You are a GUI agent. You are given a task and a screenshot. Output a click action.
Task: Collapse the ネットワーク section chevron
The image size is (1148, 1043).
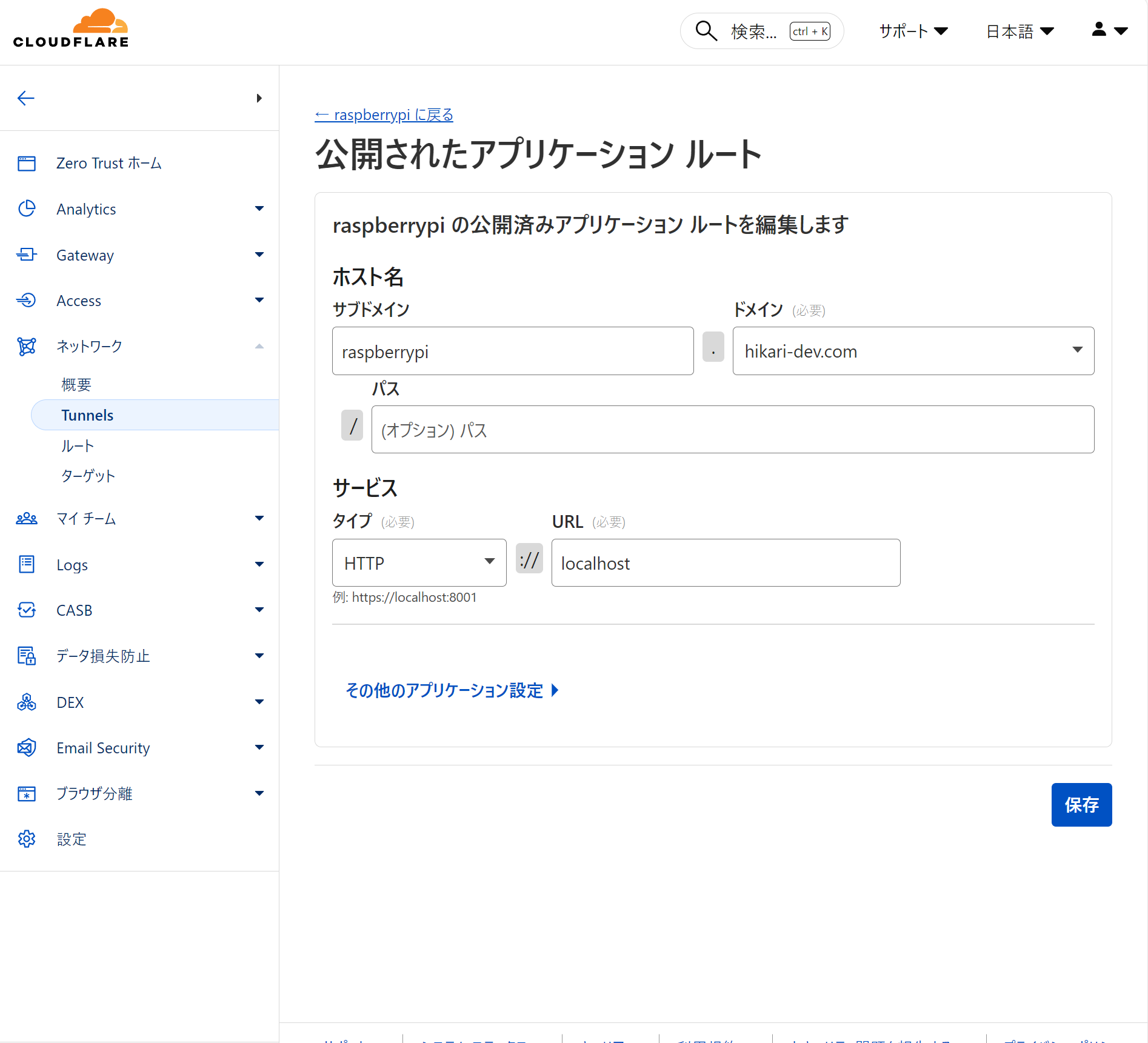tap(259, 346)
